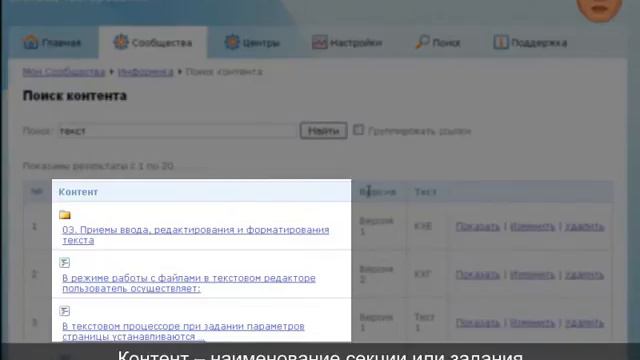This screenshot has height=360, width=640.
Task: Click Удалить in row 2
Action: tap(584, 275)
